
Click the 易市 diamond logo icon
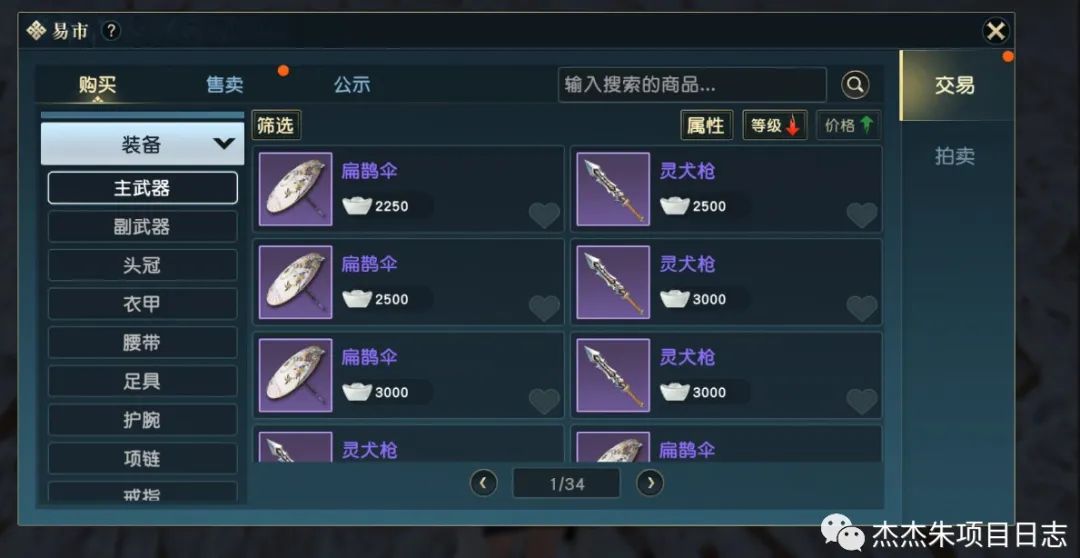pyautogui.click(x=36, y=31)
